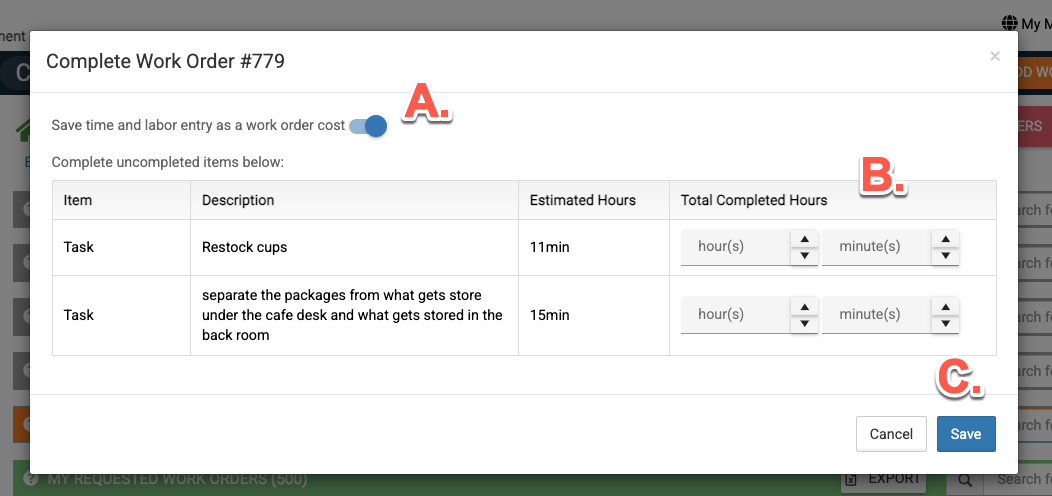
Task: Cancel completing the work order
Action: tap(890, 434)
